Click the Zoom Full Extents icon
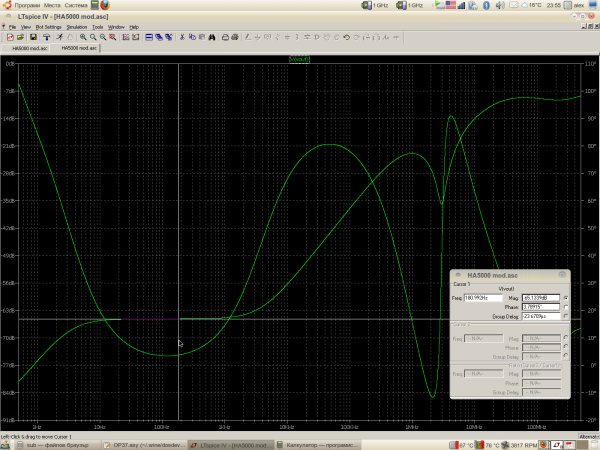This screenshot has height=450, width=600. (112, 37)
